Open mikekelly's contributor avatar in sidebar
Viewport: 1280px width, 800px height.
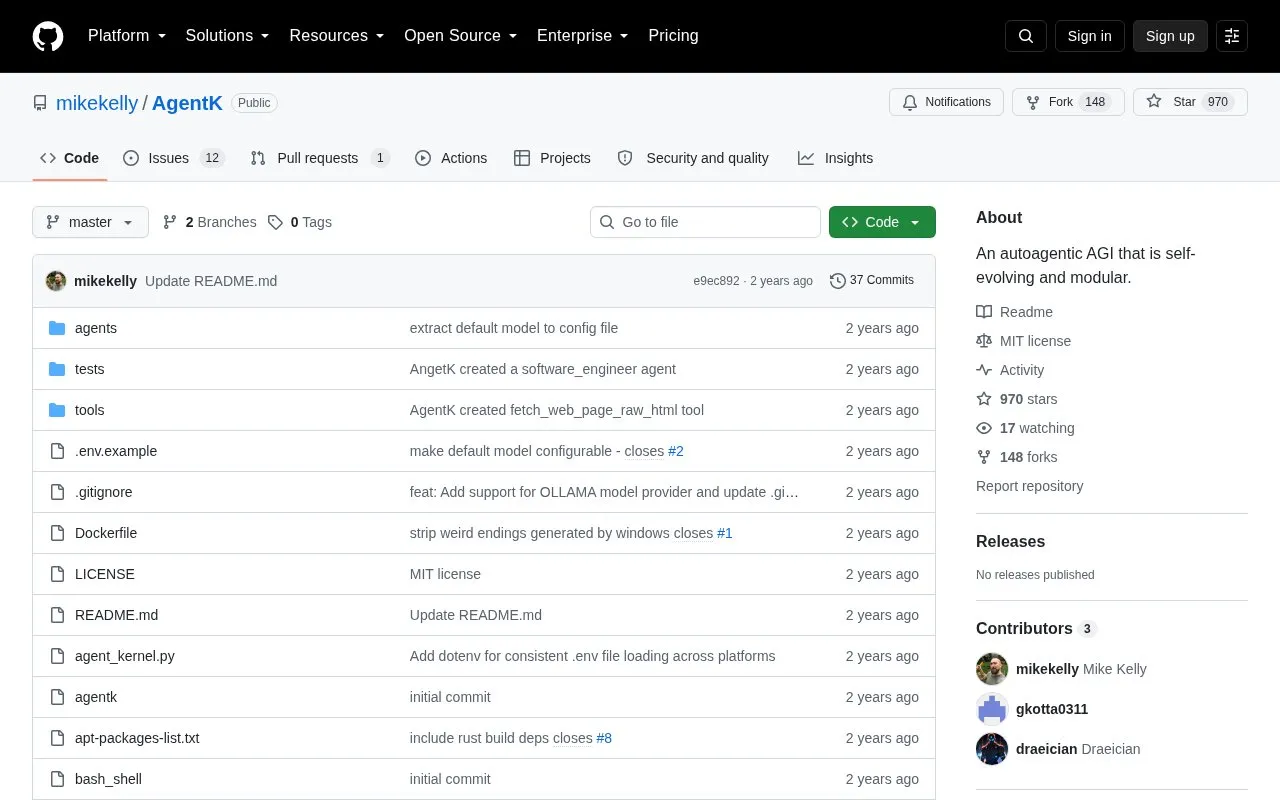tap(992, 669)
